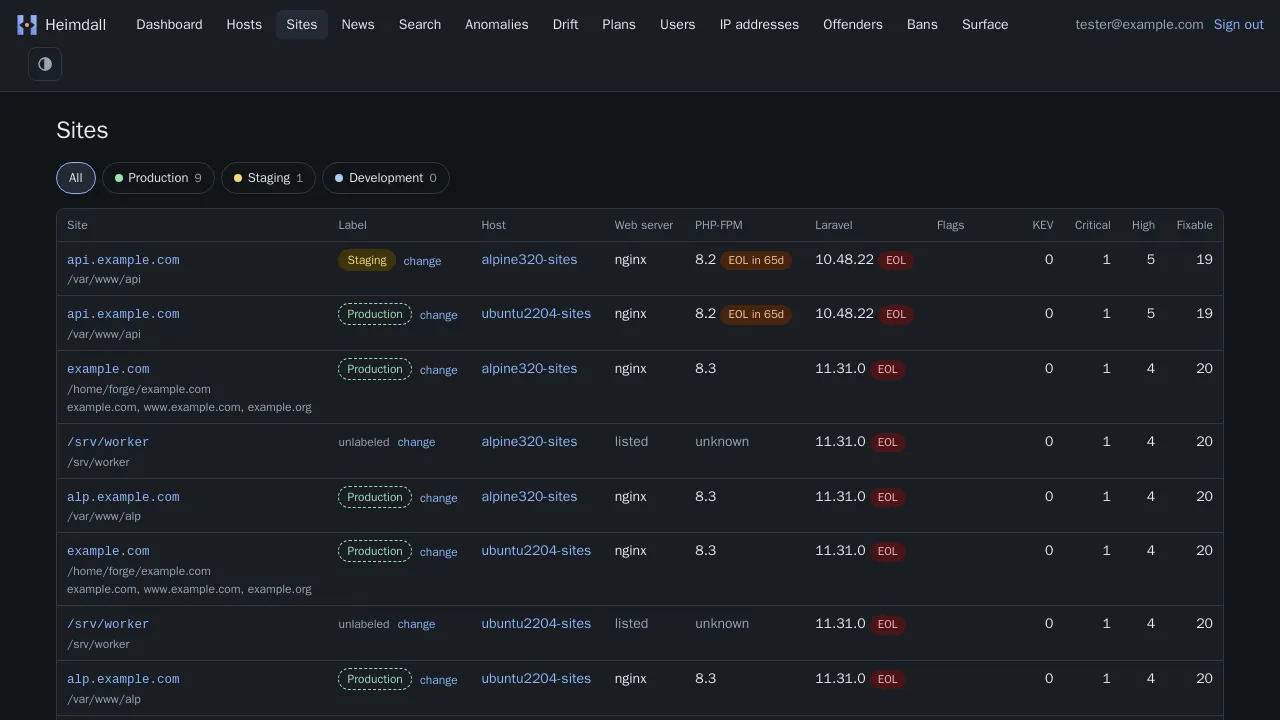Viewport: 1280px width, 720px height.
Task: Filter sites by Development
Action: pyautogui.click(x=386, y=178)
